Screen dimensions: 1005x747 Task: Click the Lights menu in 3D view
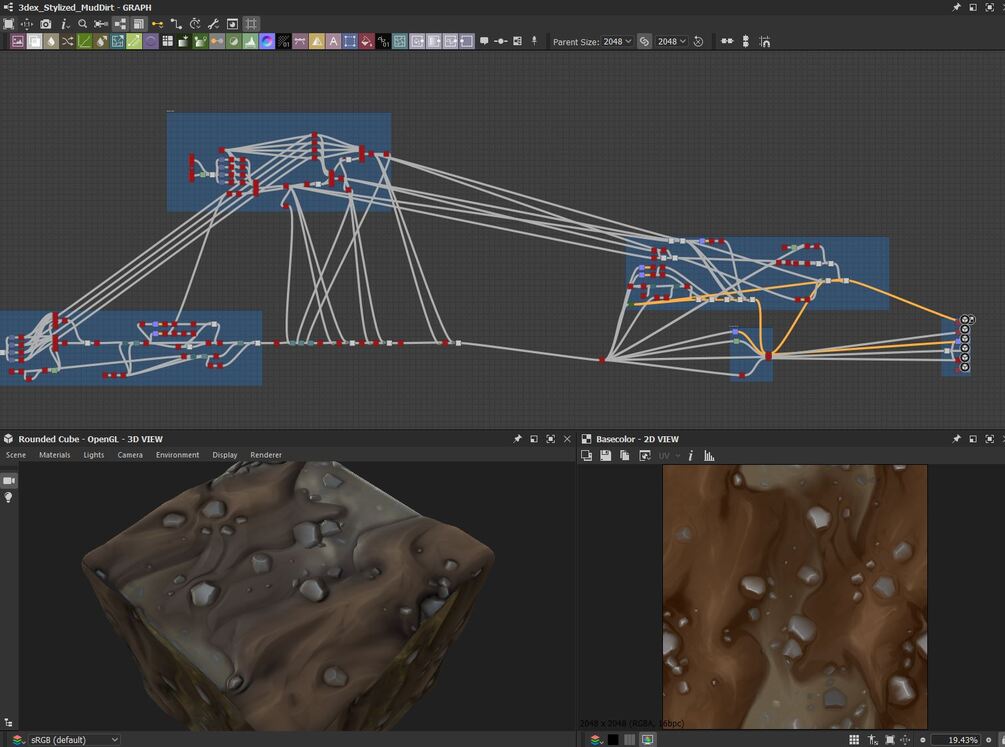pyautogui.click(x=93, y=455)
